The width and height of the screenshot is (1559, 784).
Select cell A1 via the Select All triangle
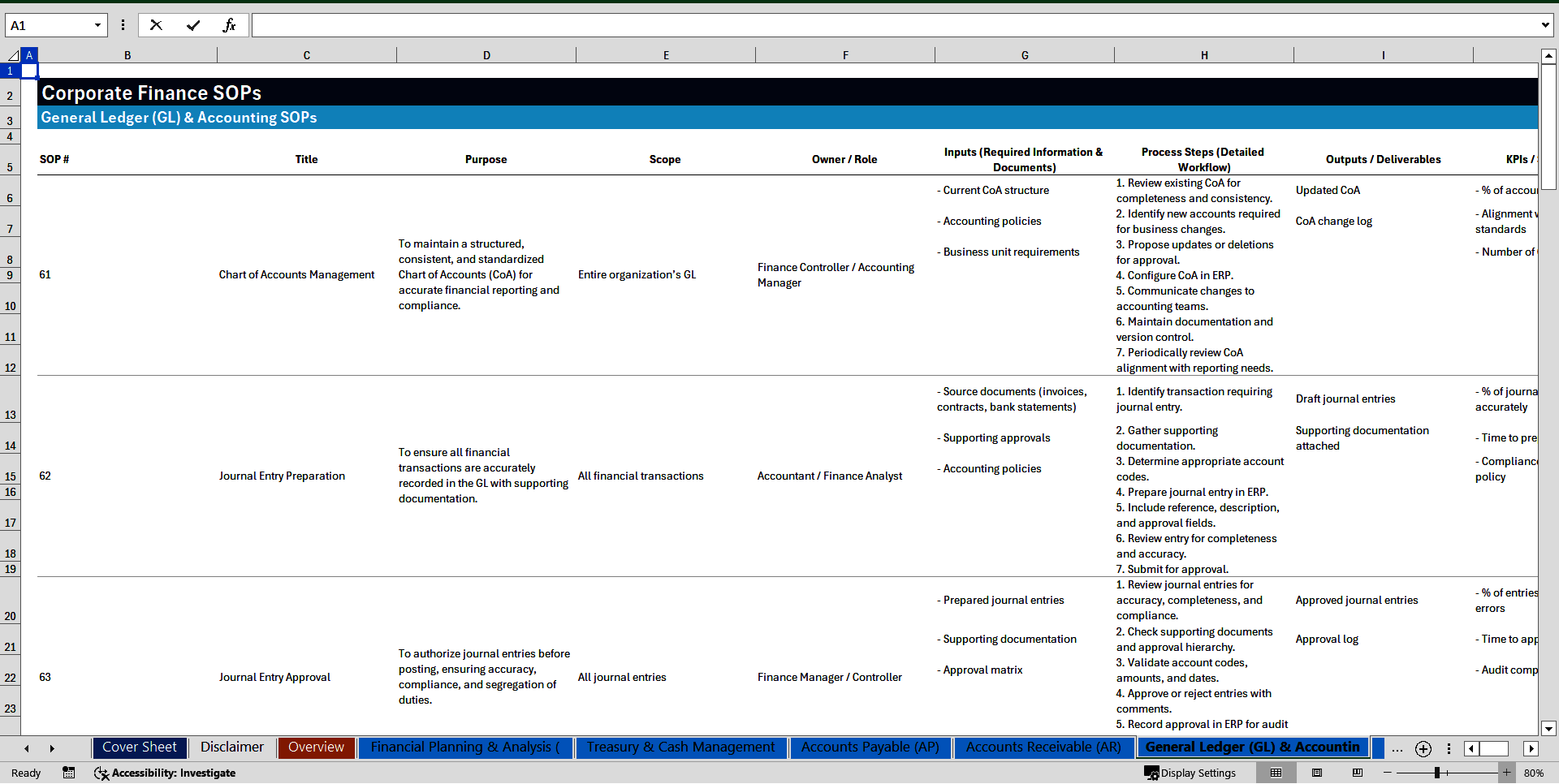[11, 54]
